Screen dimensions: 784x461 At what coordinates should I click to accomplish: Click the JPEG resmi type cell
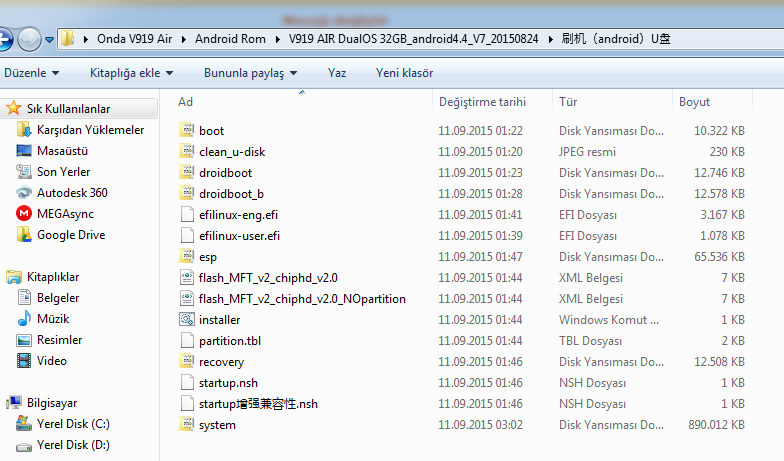[587, 152]
